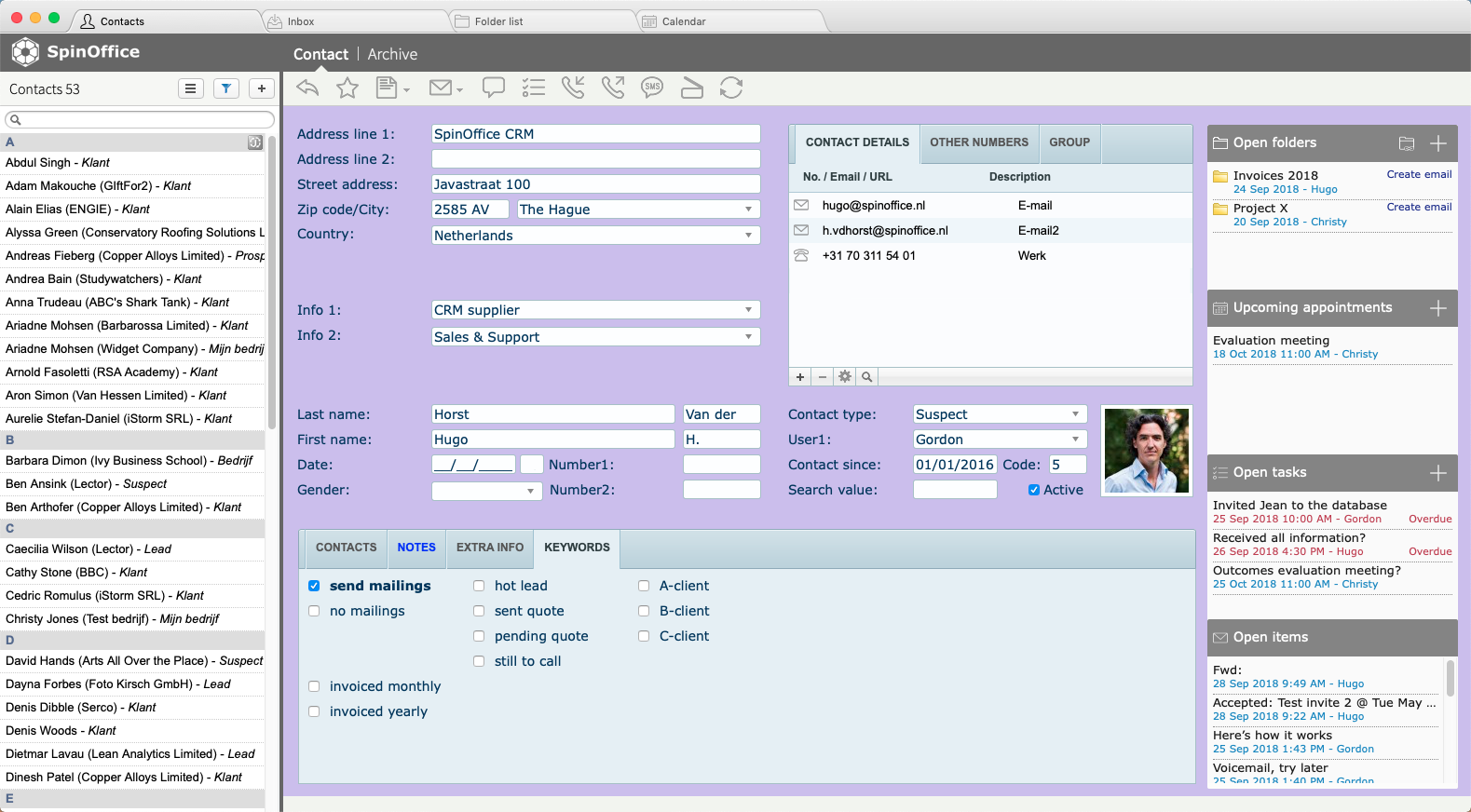This screenshot has height=812, width=1471.
Task: Check the invoiced monthly option
Action: point(314,686)
